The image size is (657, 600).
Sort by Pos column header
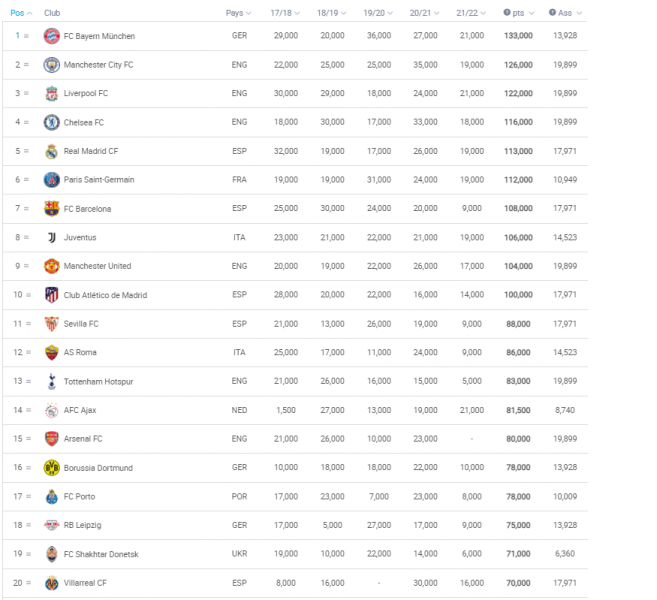21,13
